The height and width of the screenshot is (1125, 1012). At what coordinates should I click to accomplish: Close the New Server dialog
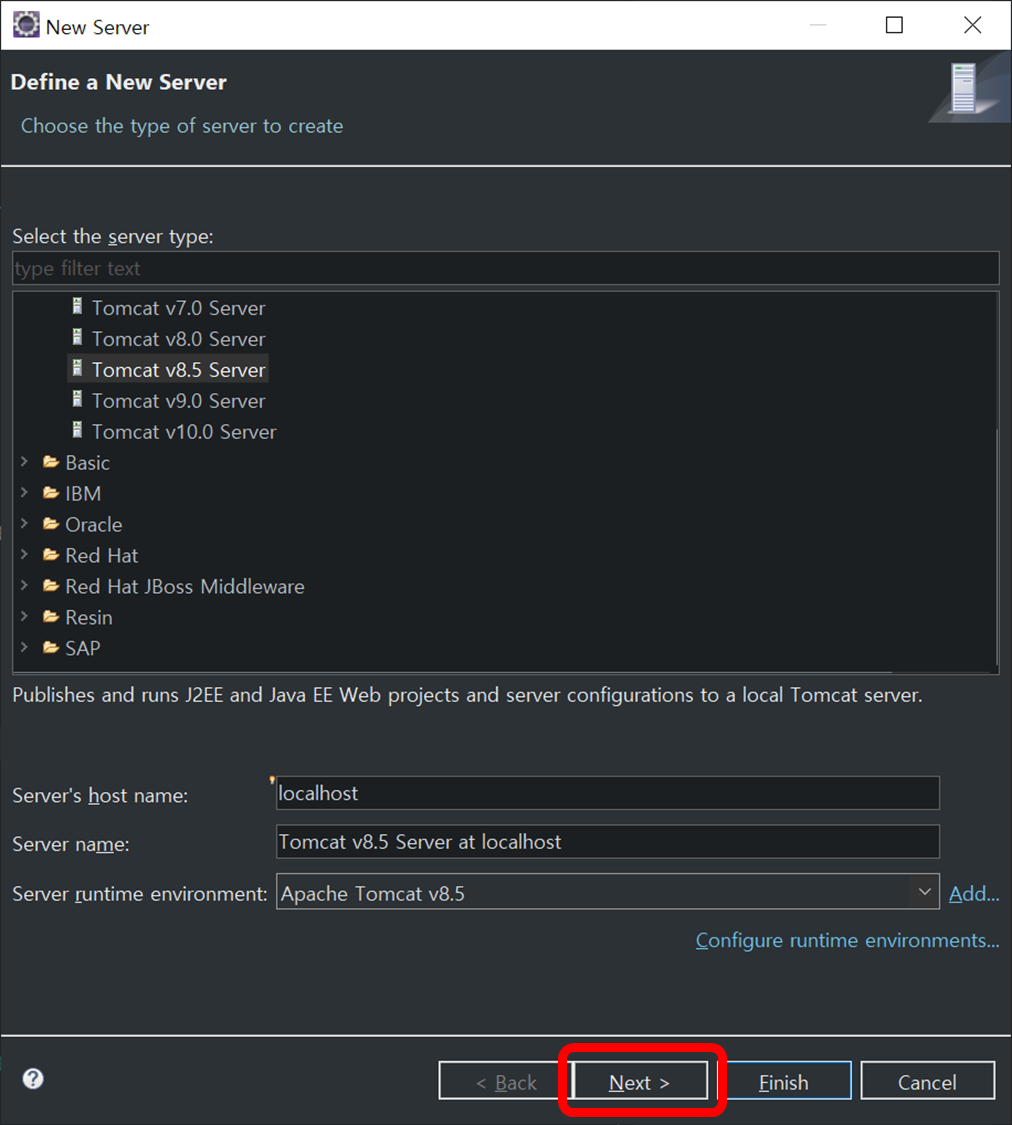[973, 25]
